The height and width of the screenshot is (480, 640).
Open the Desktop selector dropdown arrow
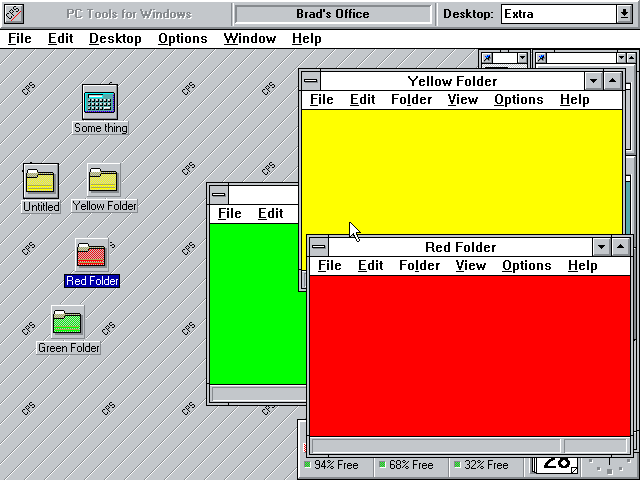[x=624, y=14]
